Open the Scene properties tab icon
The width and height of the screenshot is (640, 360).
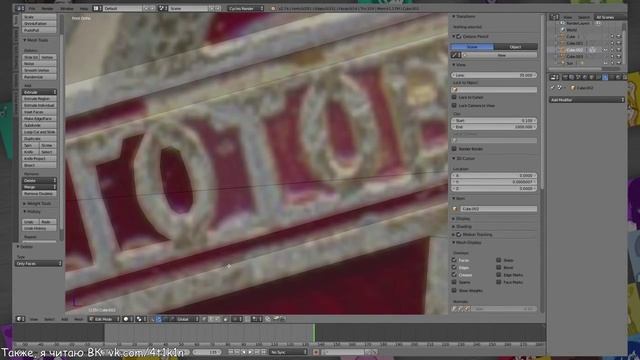[x=578, y=77]
